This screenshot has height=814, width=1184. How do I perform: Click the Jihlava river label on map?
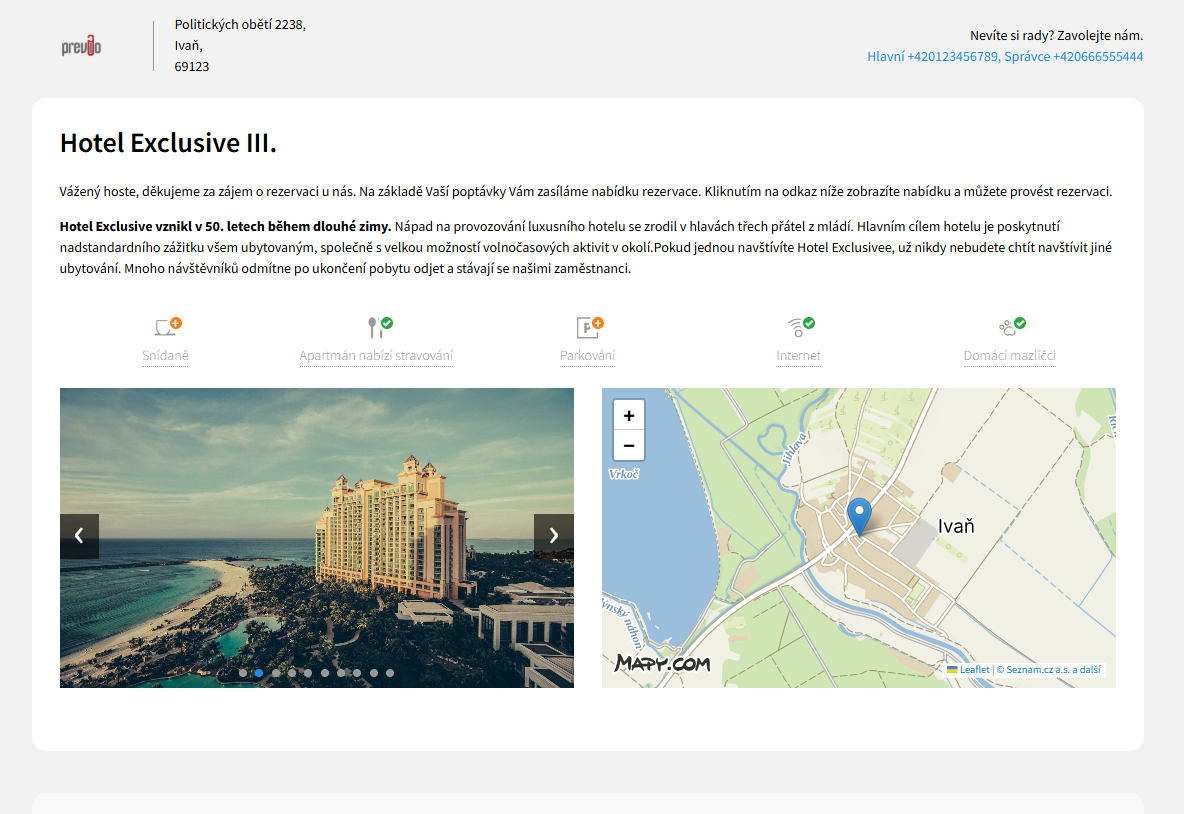click(794, 449)
